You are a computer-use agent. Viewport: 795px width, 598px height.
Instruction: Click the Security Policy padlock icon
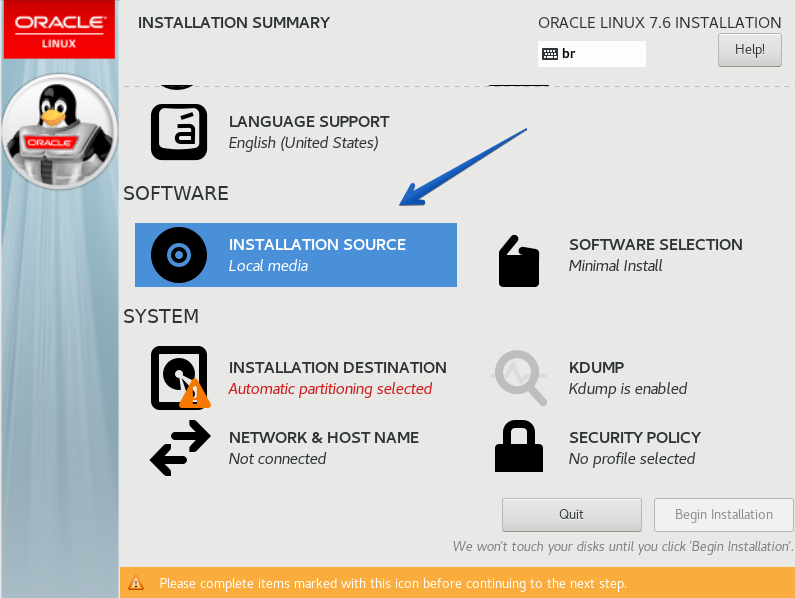518,447
